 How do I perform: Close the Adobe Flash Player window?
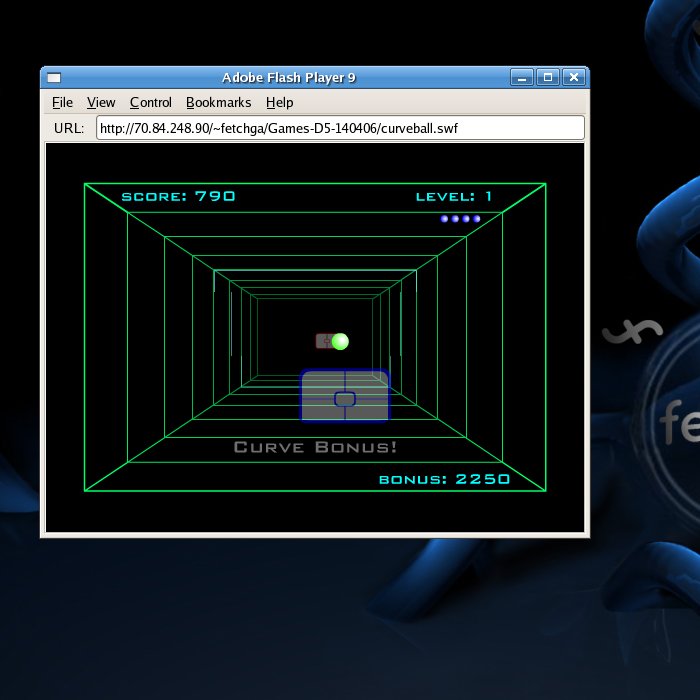[574, 78]
